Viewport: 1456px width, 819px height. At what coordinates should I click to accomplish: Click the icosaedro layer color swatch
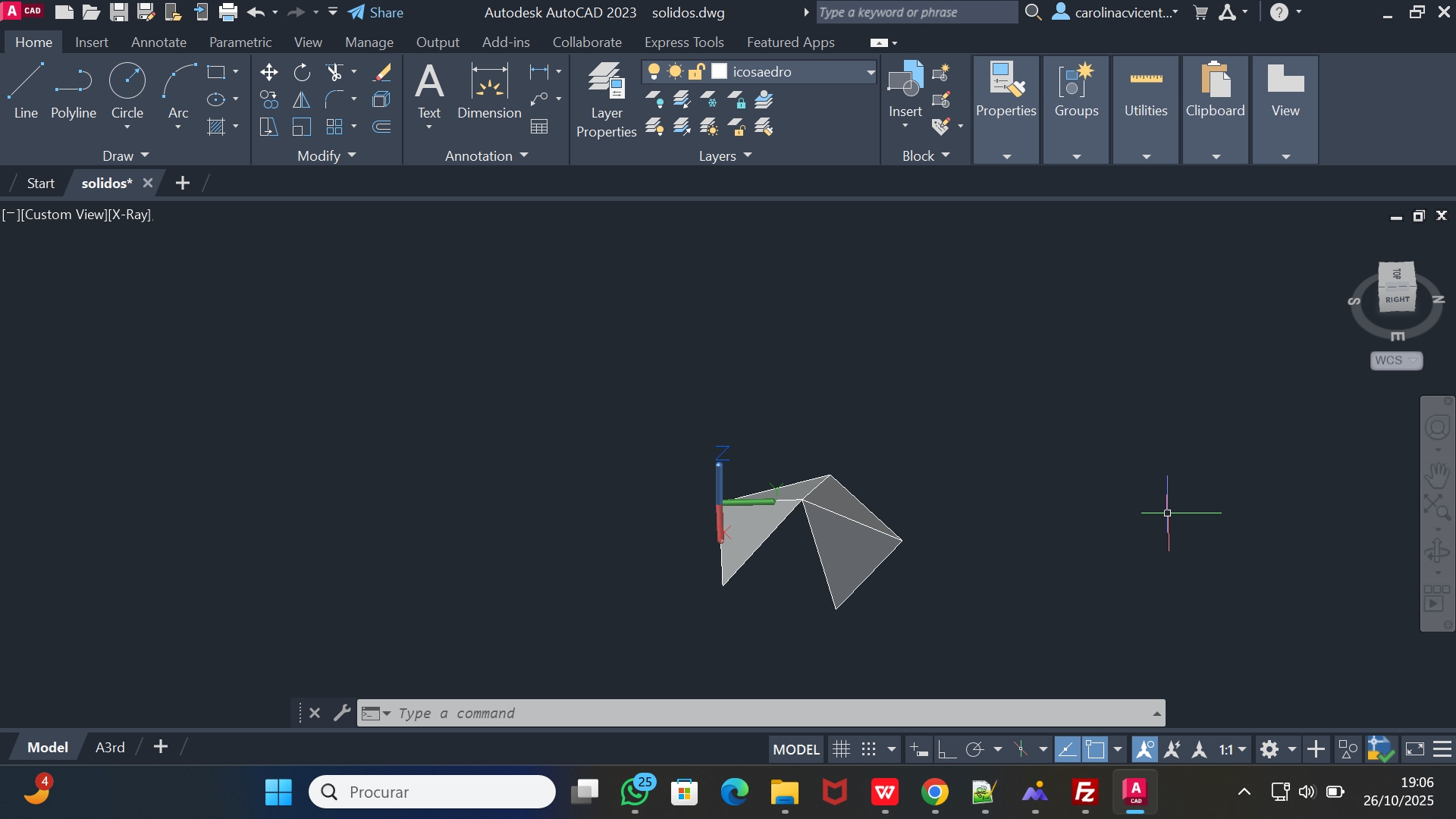719,71
